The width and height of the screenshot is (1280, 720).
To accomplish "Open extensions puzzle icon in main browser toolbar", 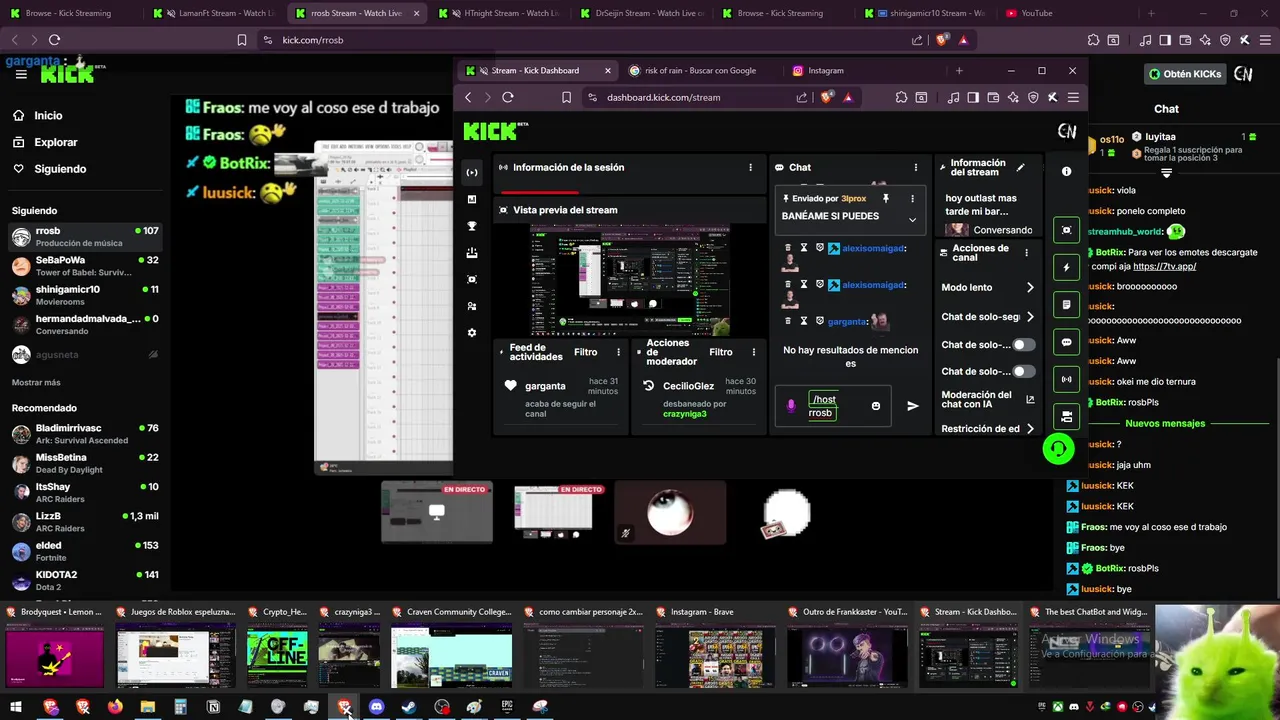I will pos(1093,40).
